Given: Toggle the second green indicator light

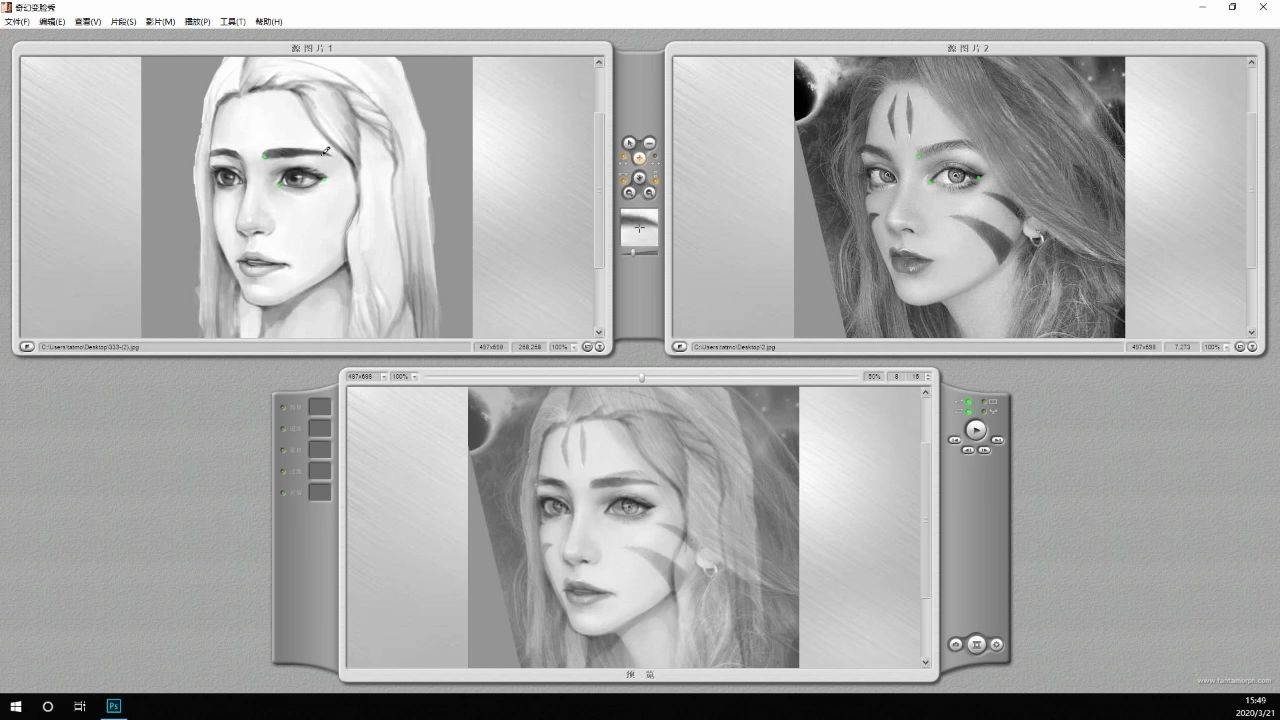Looking at the screenshot, I should point(967,411).
